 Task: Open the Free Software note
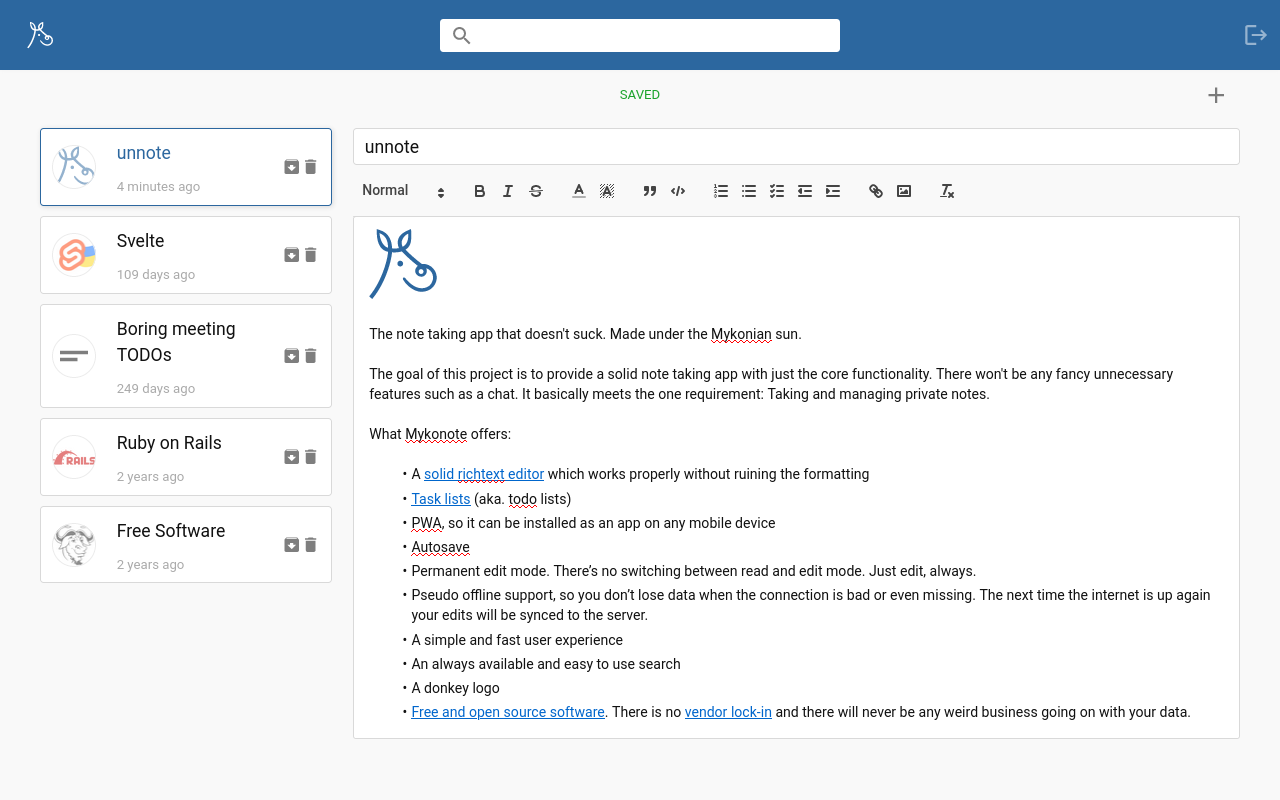coord(171,531)
